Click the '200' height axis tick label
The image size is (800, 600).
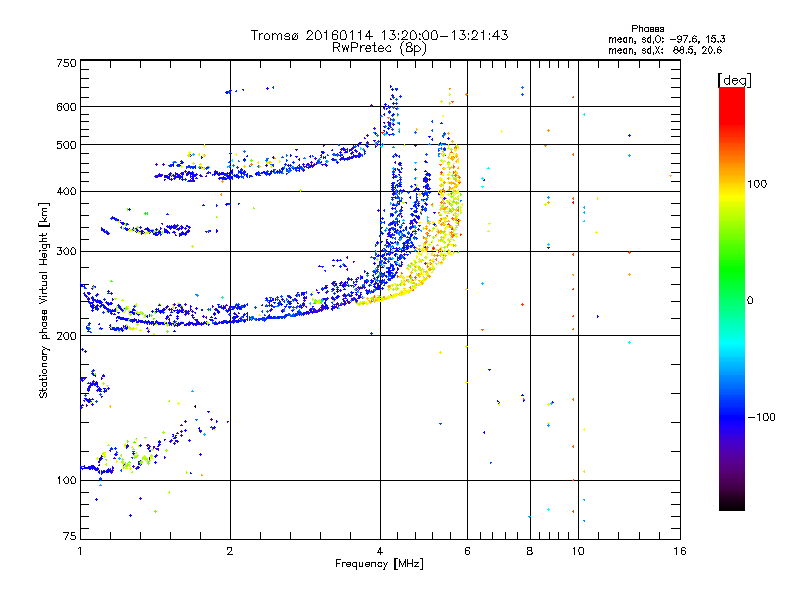point(66,336)
